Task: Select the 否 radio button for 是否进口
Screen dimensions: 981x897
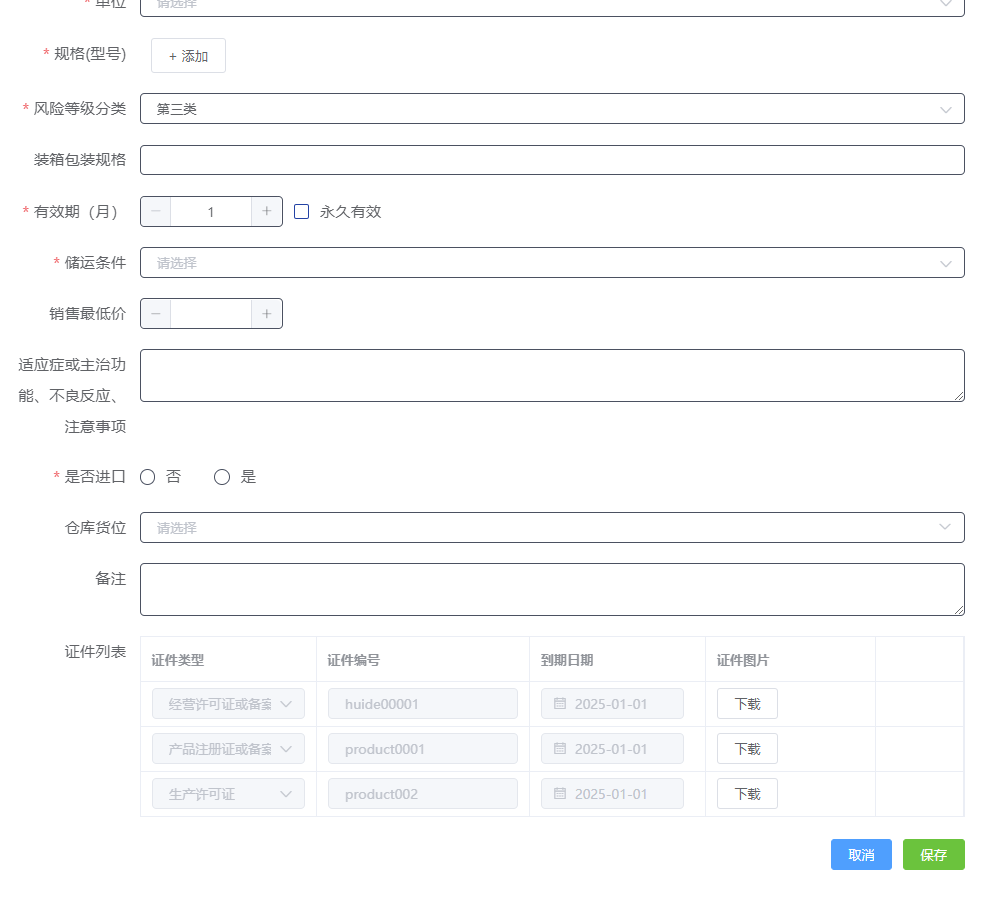Action: pyautogui.click(x=147, y=476)
